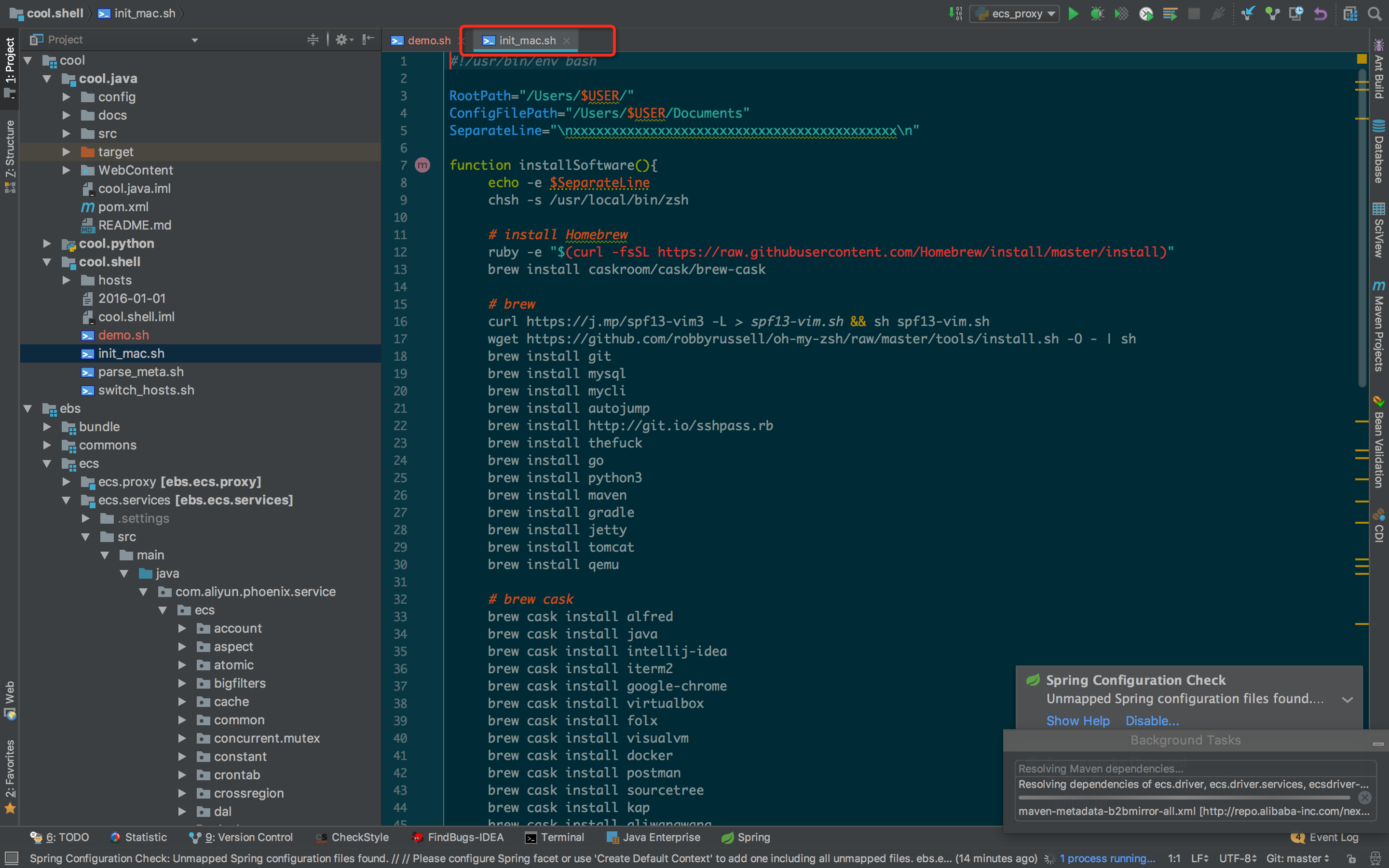Expand the target folder
This screenshot has height=868, width=1389.
click(x=66, y=152)
